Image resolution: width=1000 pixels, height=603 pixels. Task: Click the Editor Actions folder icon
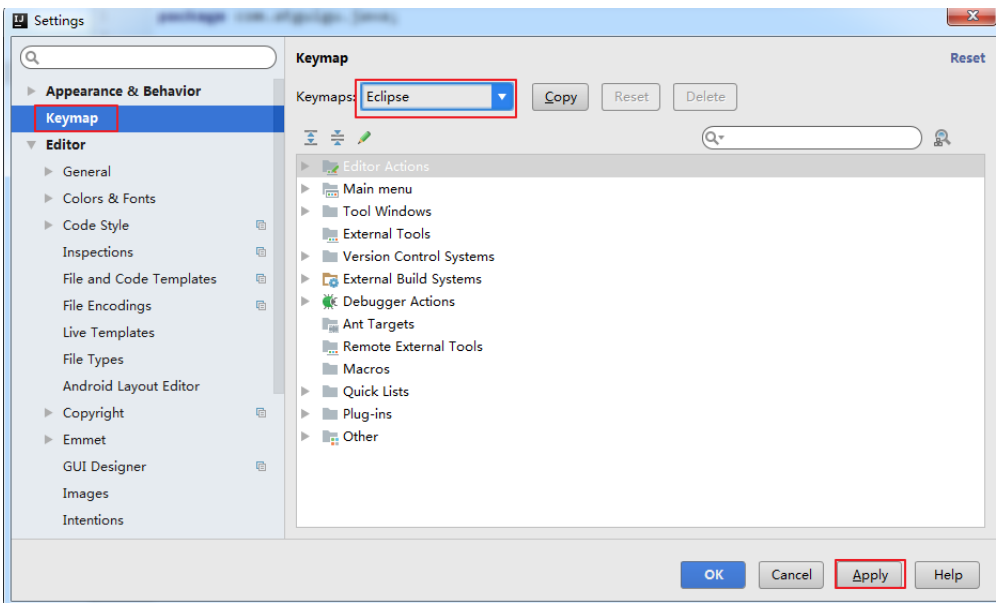point(330,167)
